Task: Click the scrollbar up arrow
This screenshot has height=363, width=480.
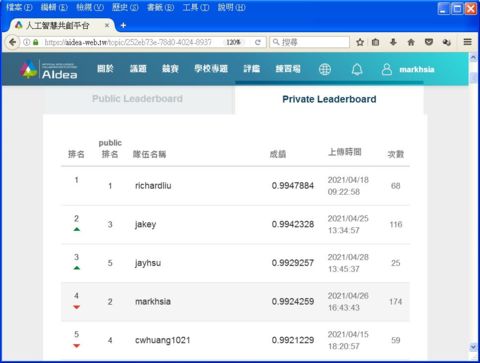Action: (x=473, y=58)
